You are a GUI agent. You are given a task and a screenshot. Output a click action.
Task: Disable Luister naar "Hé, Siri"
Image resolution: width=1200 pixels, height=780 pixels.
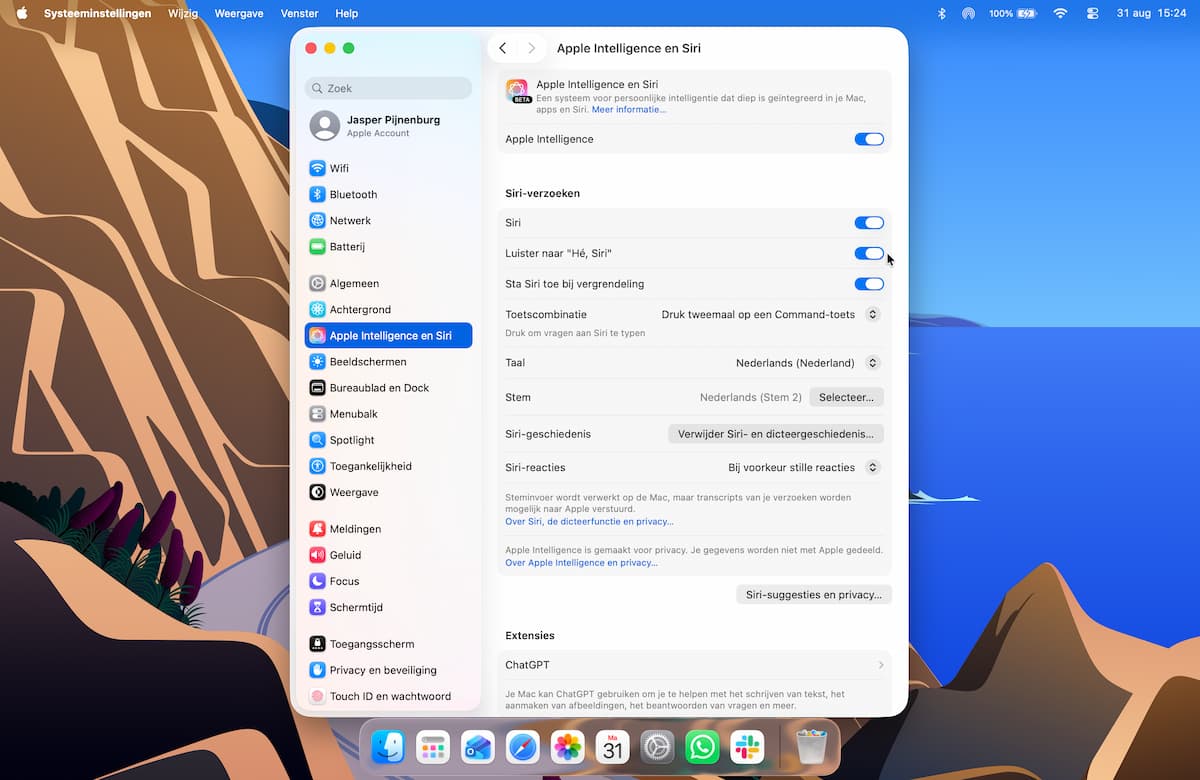pyautogui.click(x=869, y=253)
